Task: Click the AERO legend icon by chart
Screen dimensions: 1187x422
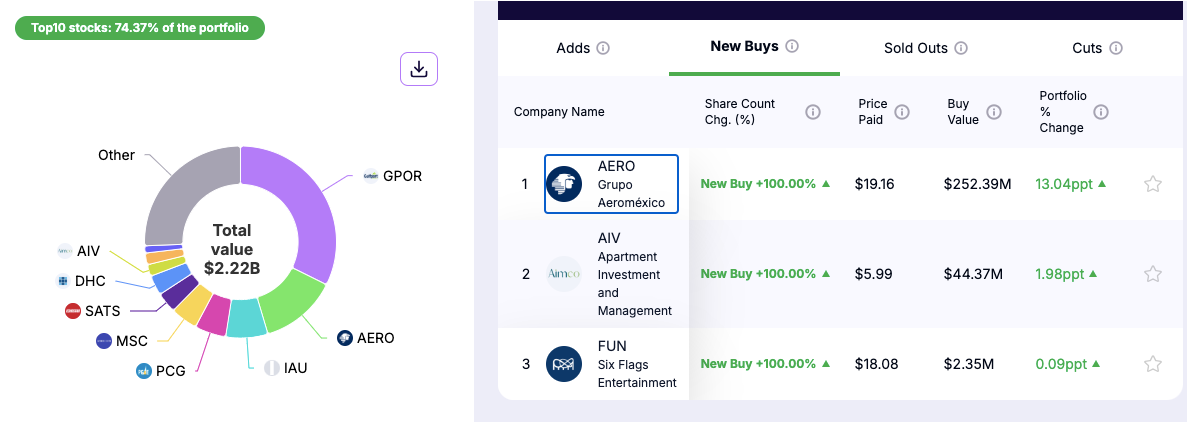Action: coord(344,338)
